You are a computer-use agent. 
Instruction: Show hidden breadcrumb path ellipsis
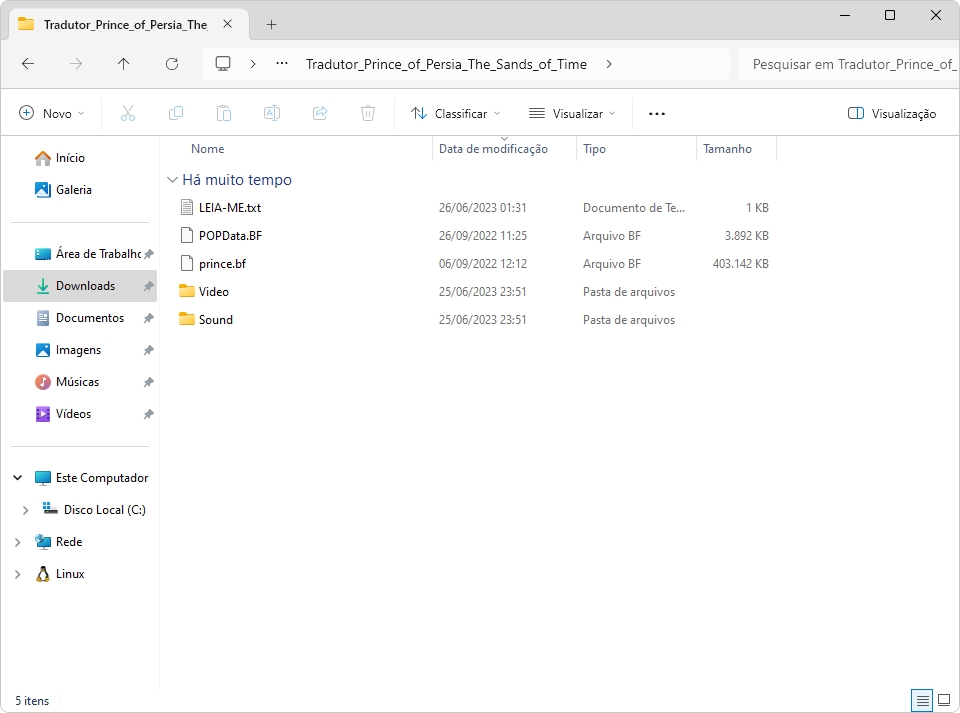(x=282, y=64)
